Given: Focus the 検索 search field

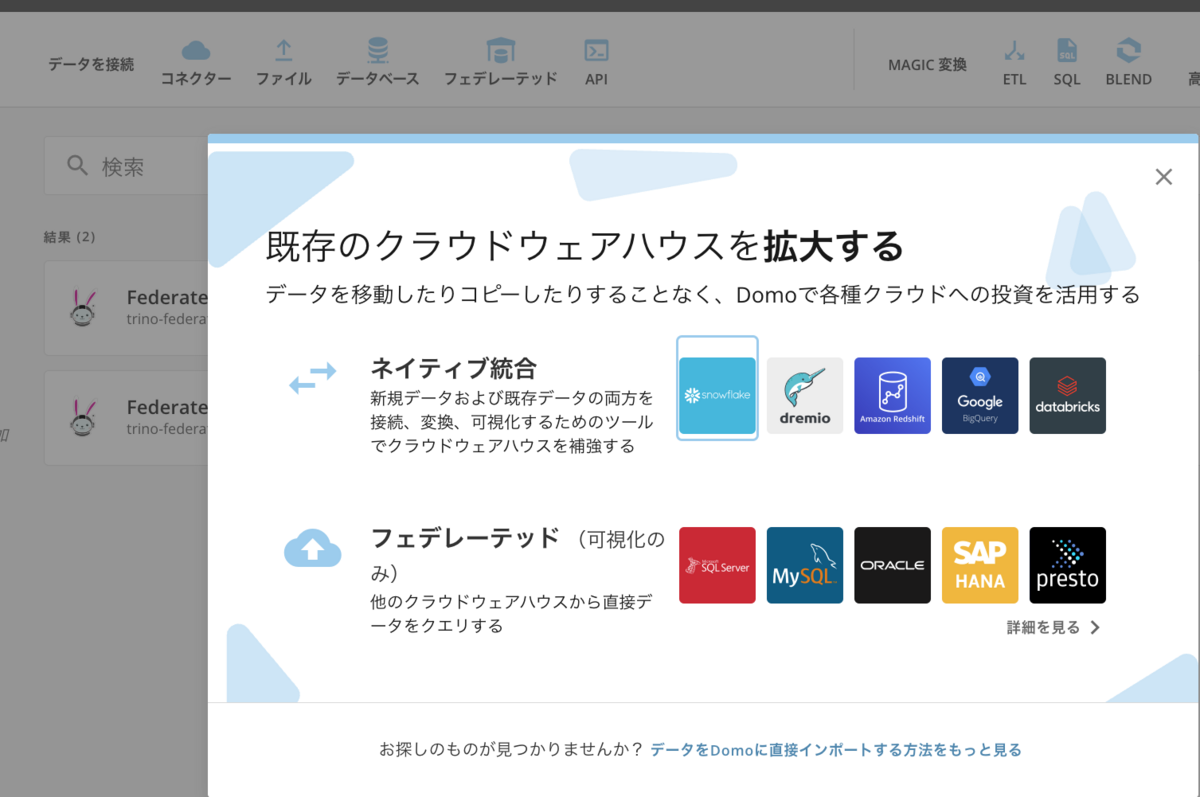Looking at the screenshot, I should pos(126,166).
